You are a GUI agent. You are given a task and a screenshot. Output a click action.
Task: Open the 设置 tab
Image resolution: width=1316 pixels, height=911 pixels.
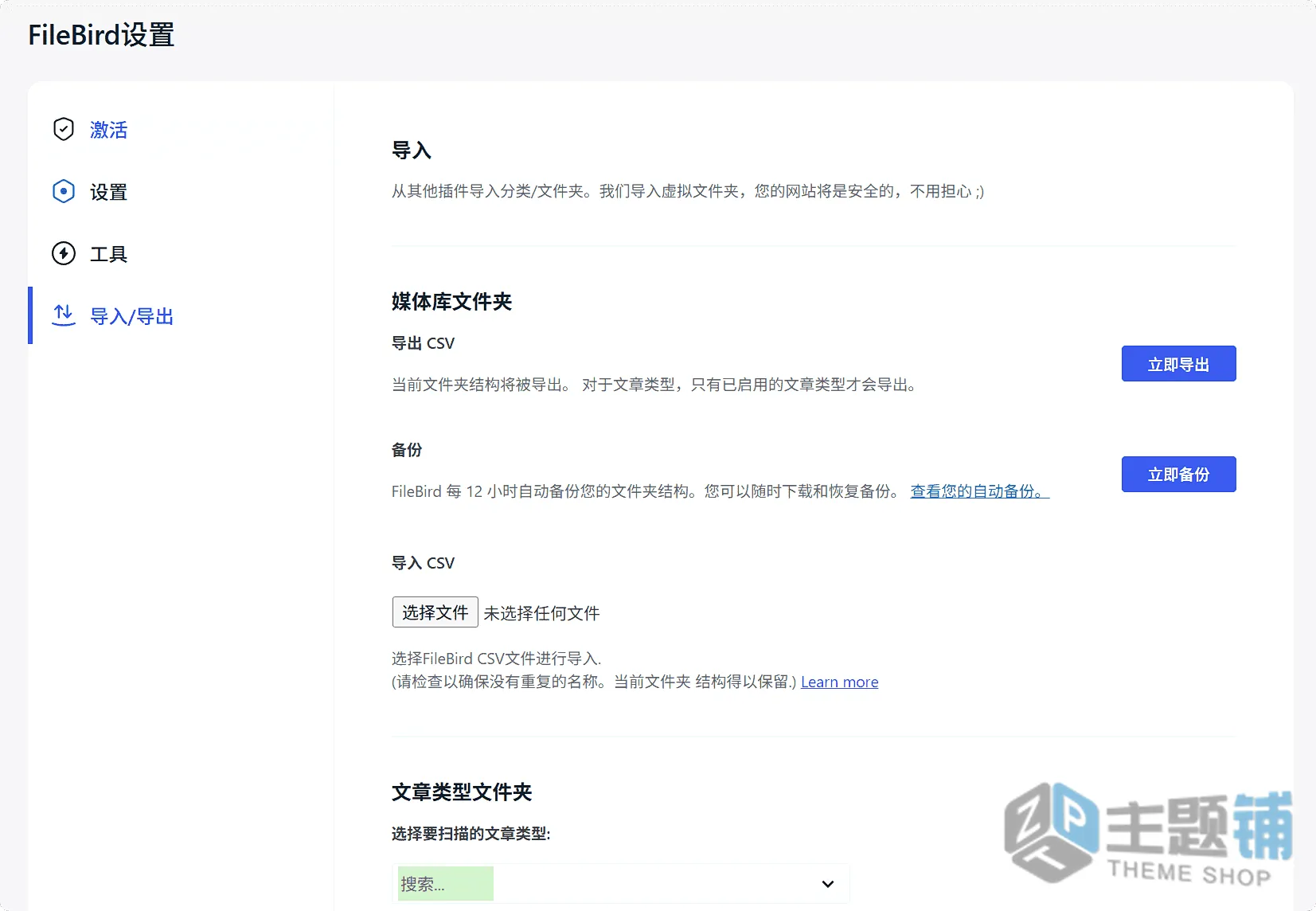coord(108,191)
